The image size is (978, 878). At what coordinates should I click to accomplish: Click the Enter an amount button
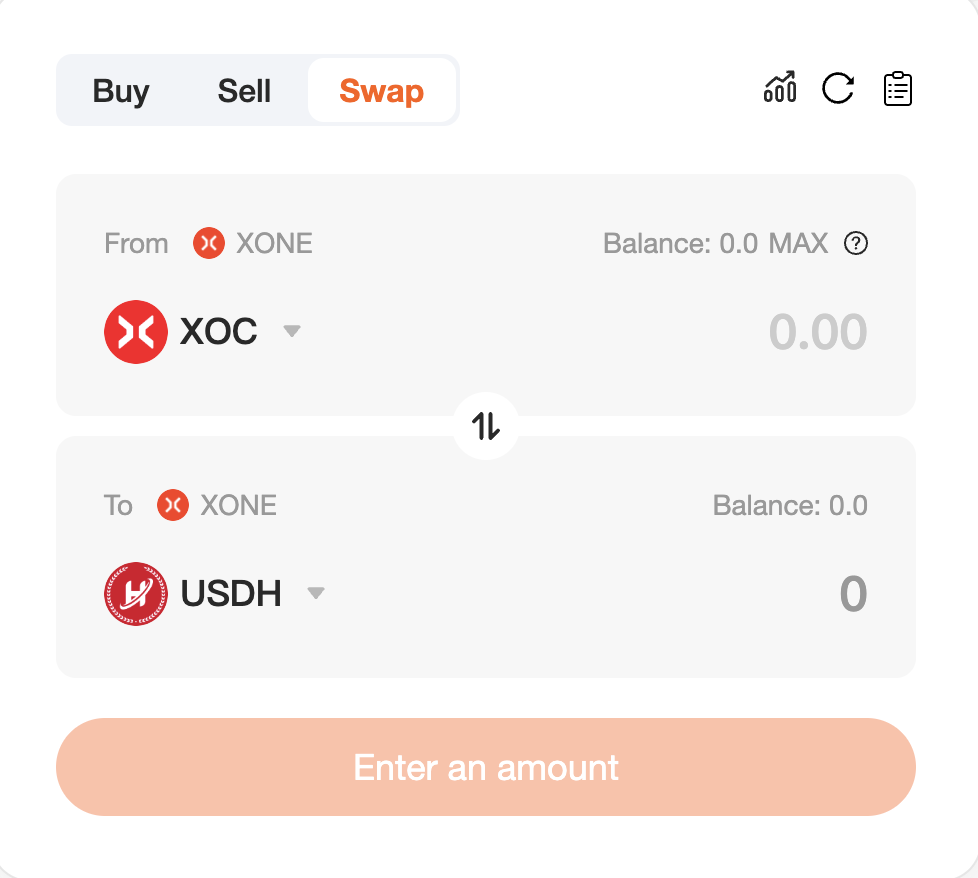[x=486, y=767]
